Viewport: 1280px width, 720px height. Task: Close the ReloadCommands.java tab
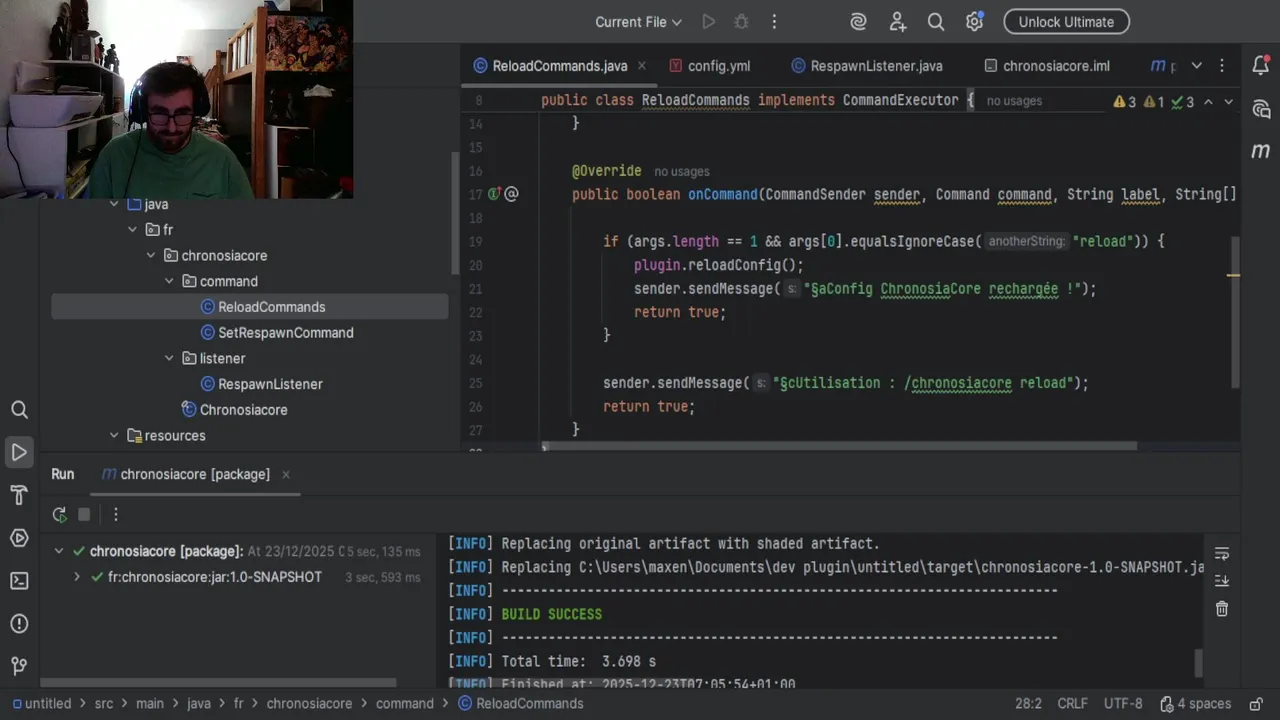(x=642, y=66)
